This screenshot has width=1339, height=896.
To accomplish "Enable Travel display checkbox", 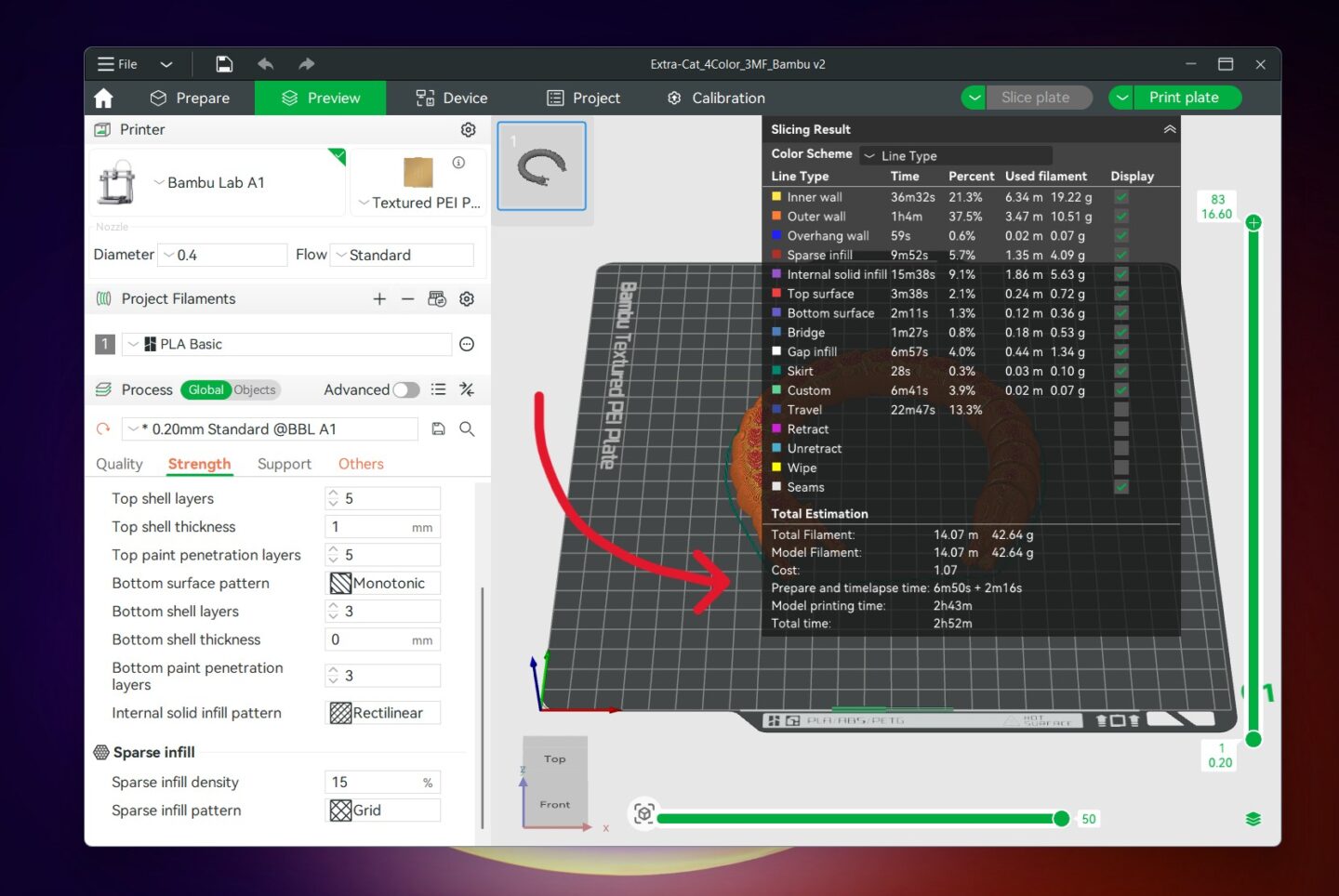I will pyautogui.click(x=1121, y=409).
